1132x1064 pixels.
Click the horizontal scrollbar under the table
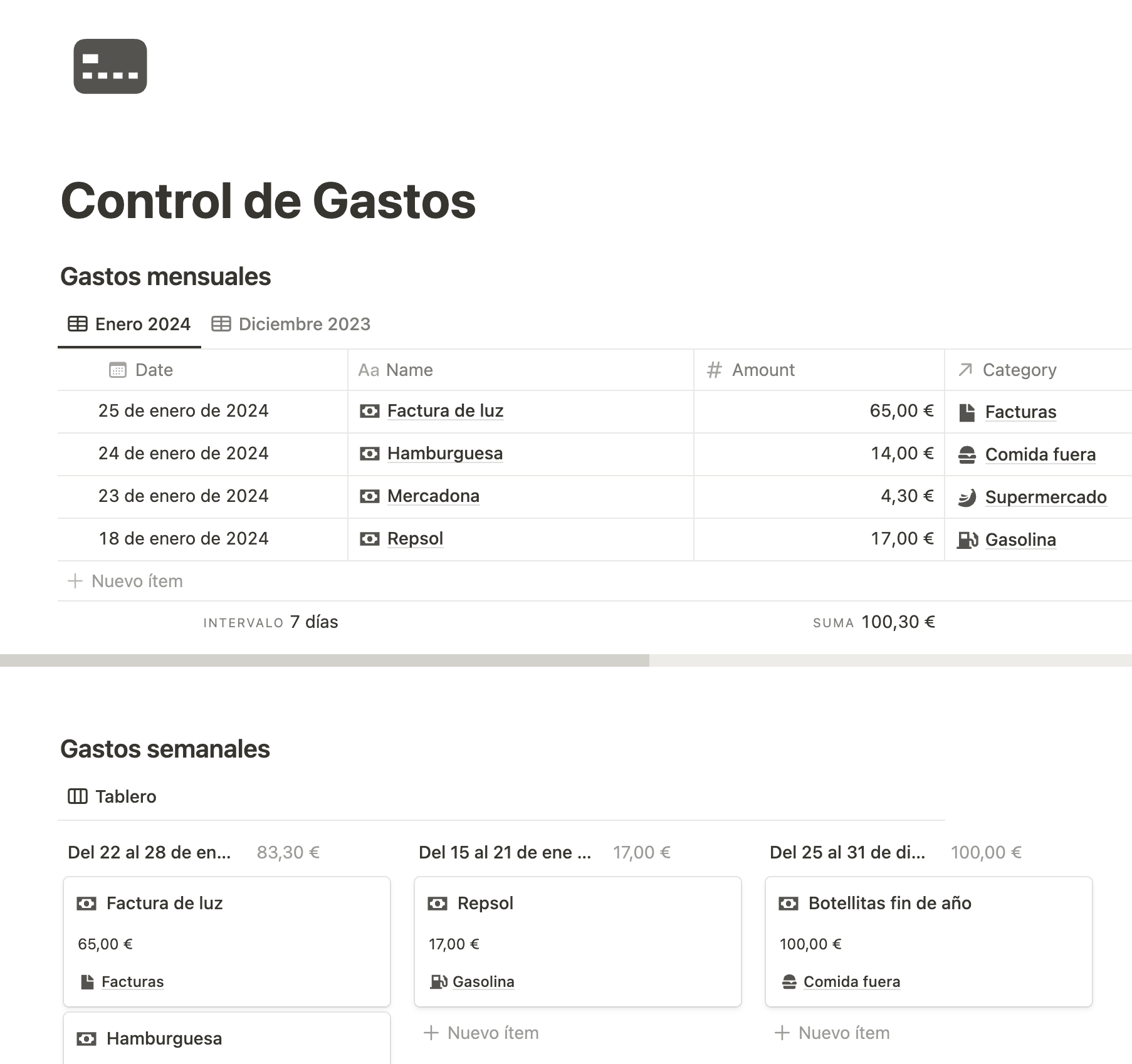click(x=325, y=660)
